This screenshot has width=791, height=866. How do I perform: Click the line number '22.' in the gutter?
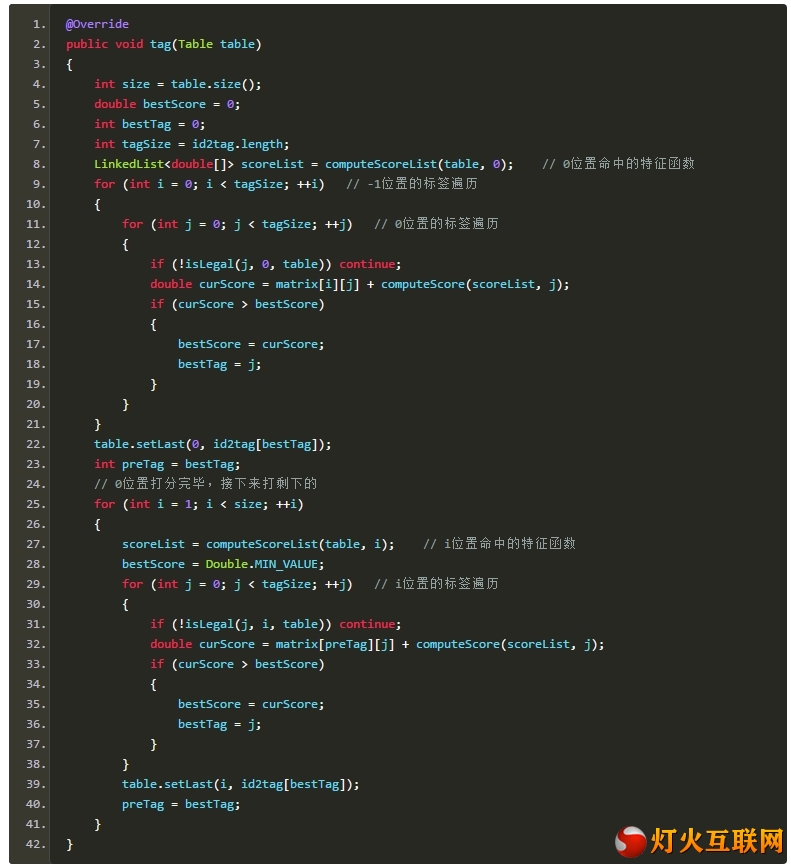coord(36,444)
